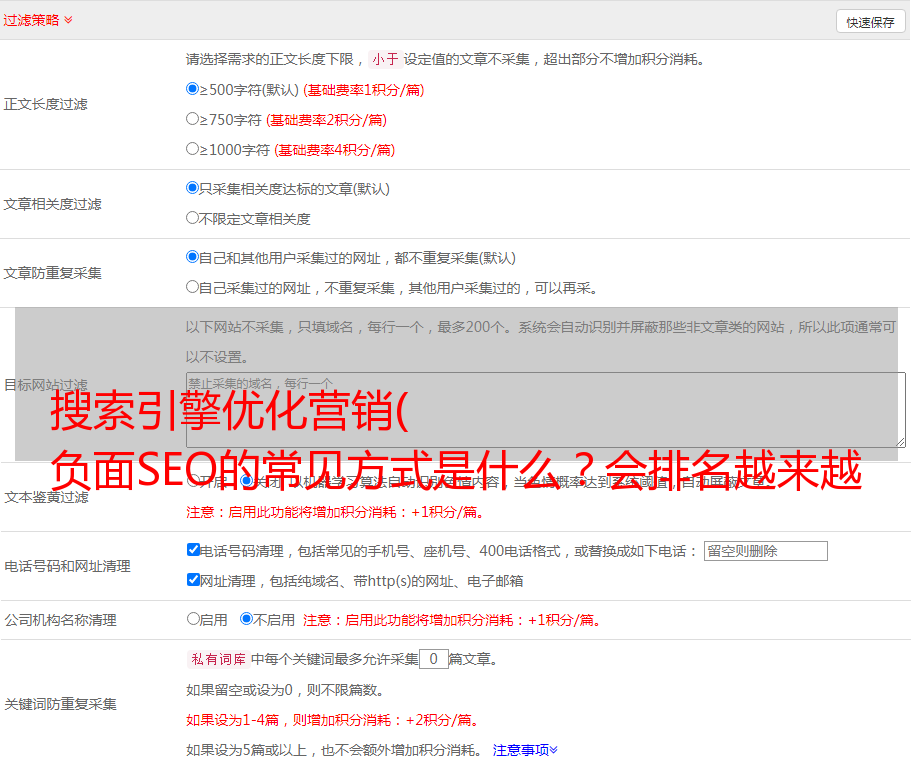This screenshot has width=912, height=768.
Task: Choose 自己采集过的网址 no-repeat option
Action: 193,287
